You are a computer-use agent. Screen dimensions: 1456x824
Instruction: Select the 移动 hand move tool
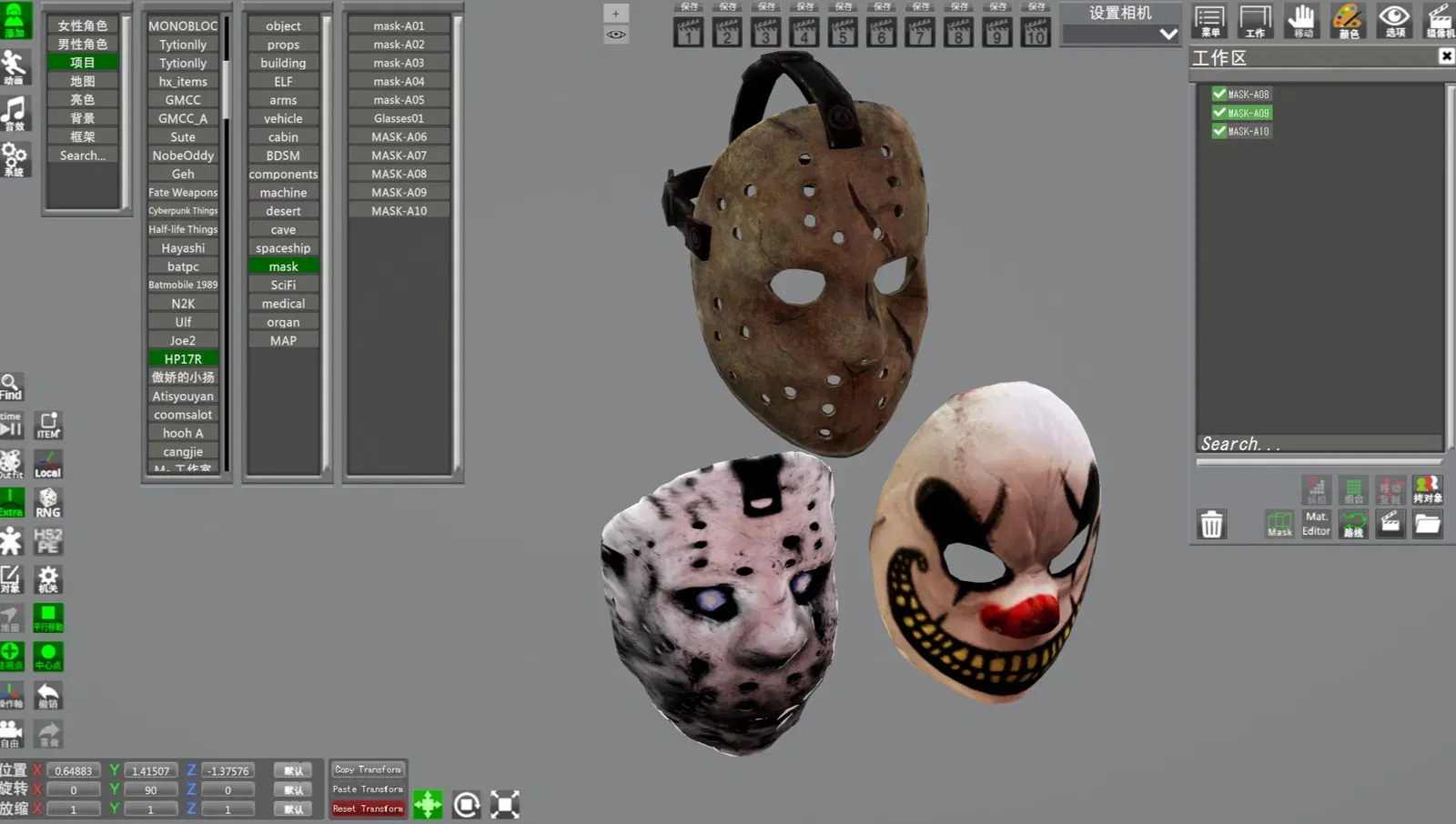click(1302, 20)
